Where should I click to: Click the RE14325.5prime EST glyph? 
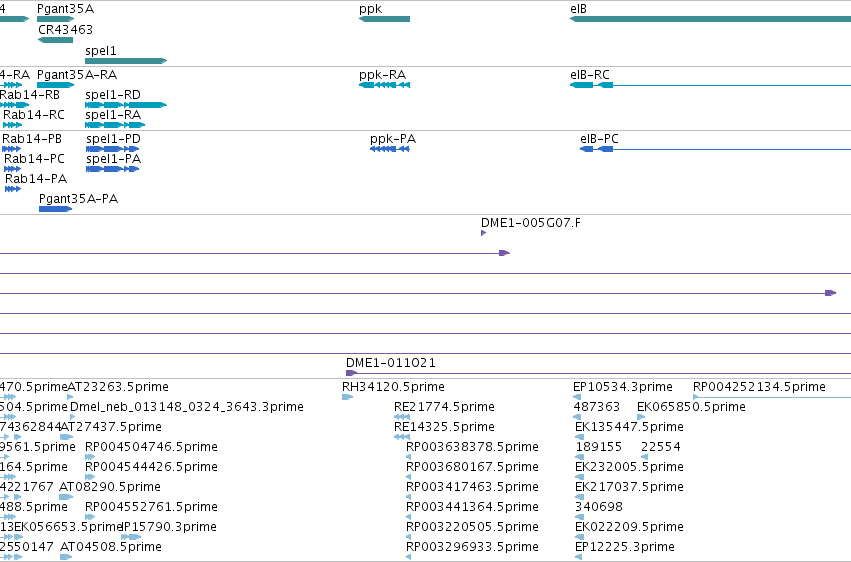(402, 437)
